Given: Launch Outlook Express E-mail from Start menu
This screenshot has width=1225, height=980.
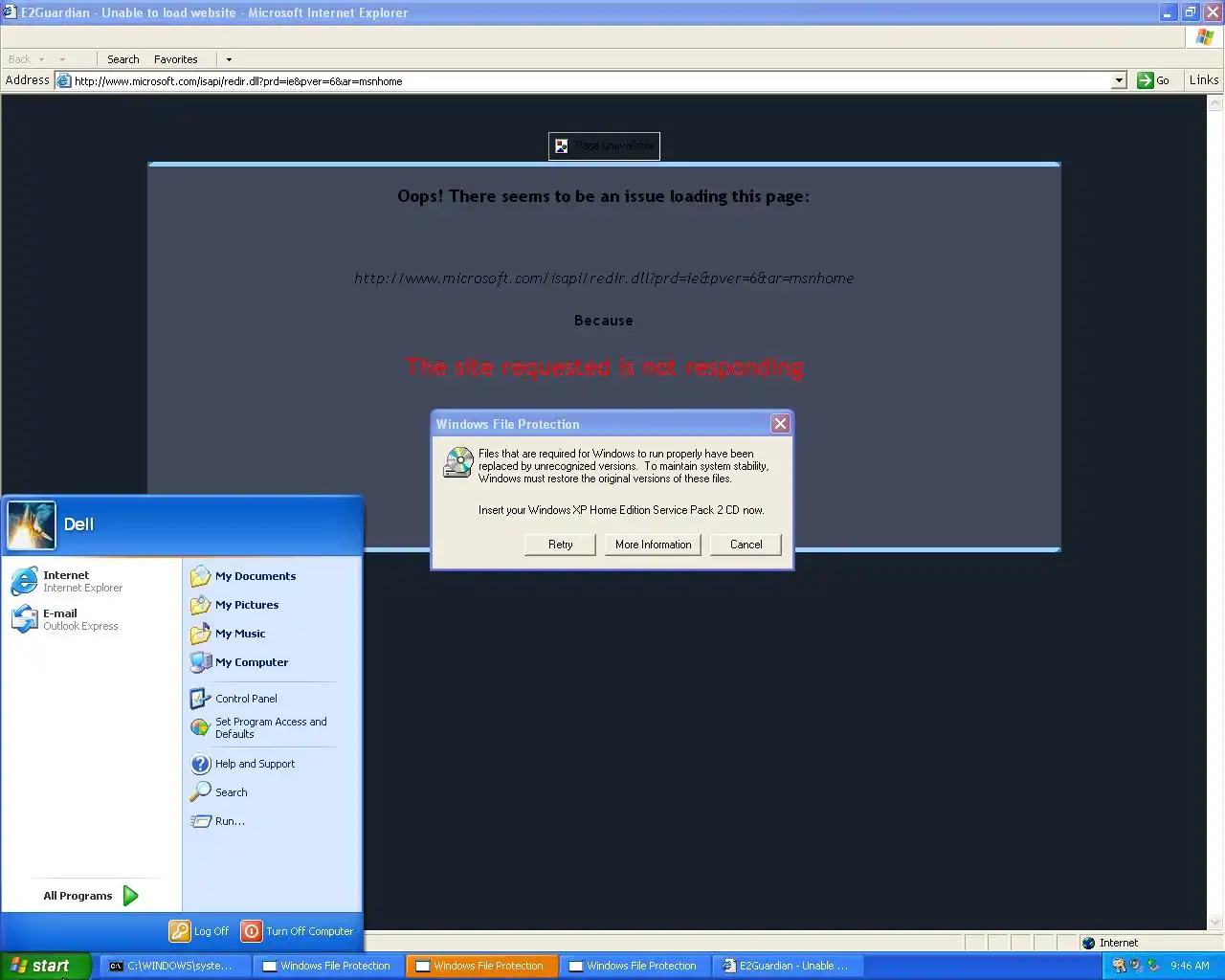Looking at the screenshot, I should click(x=91, y=619).
